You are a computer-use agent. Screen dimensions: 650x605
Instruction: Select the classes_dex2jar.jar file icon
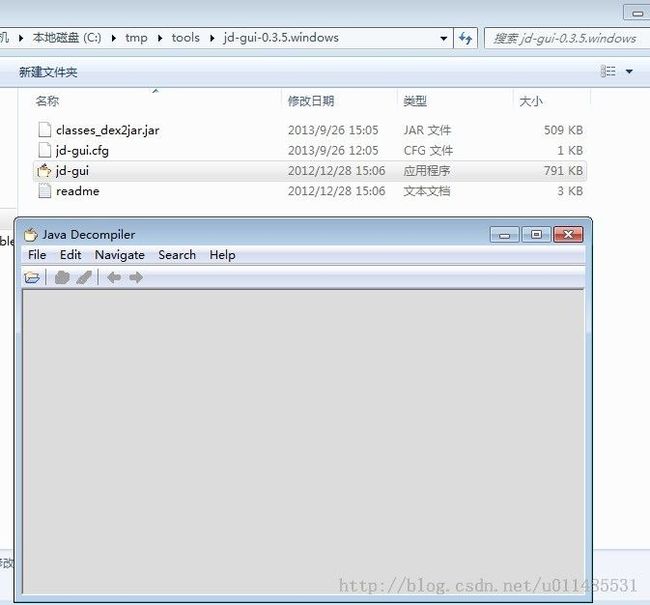[x=44, y=130]
